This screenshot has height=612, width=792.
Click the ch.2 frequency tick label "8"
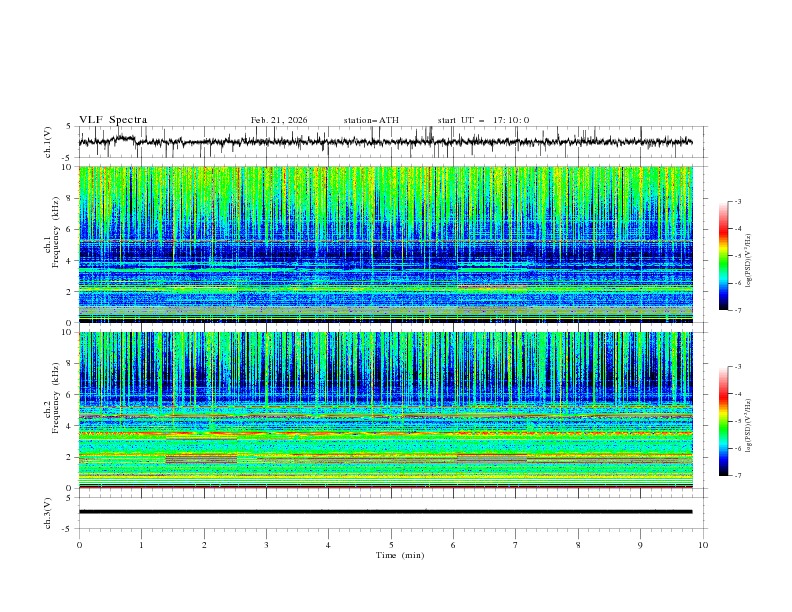pos(70,364)
